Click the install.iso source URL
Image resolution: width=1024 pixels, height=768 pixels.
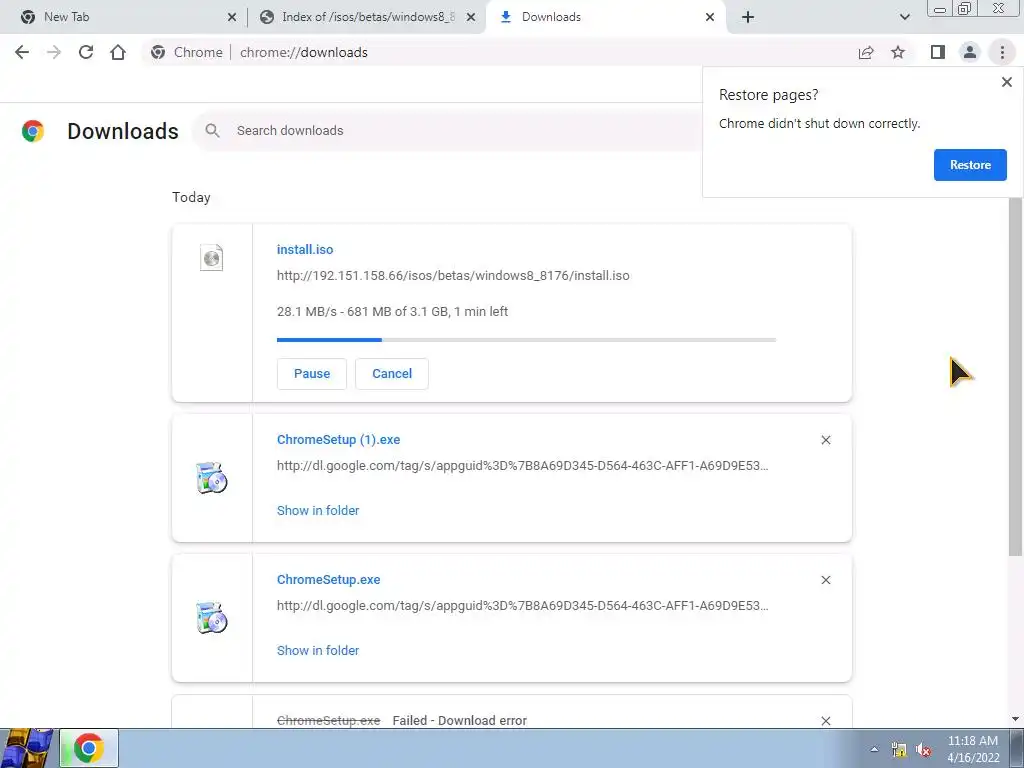453,276
